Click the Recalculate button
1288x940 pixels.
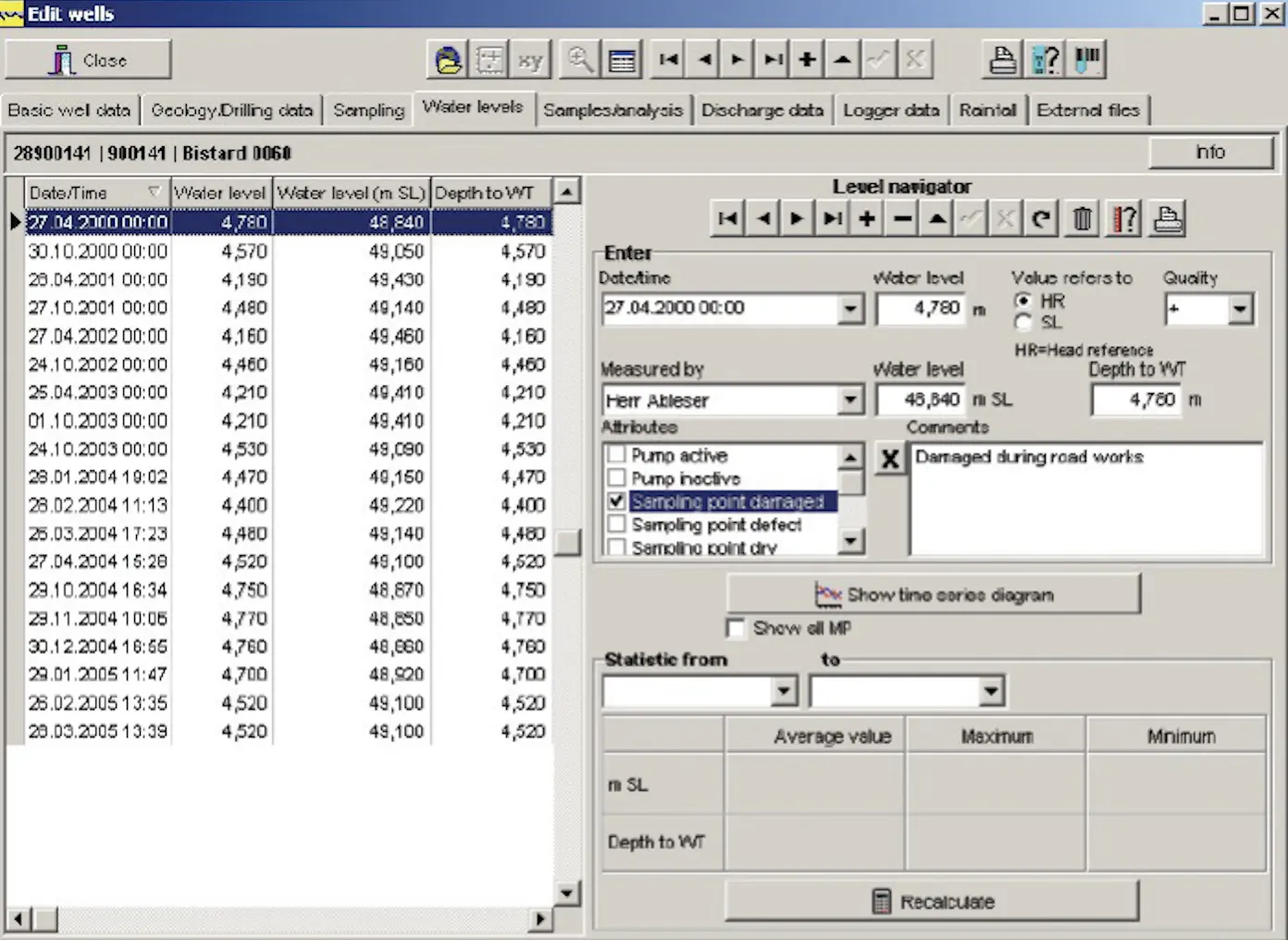coord(933,901)
